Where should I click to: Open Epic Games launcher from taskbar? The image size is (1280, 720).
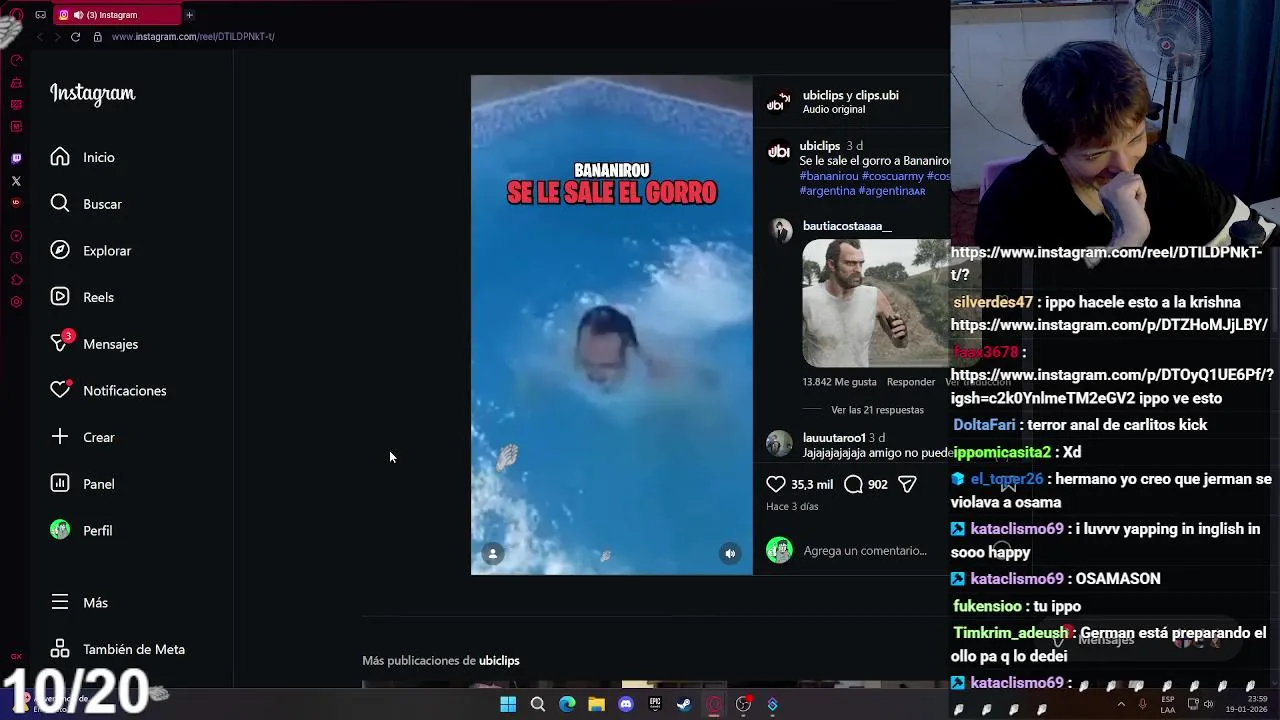click(655, 704)
